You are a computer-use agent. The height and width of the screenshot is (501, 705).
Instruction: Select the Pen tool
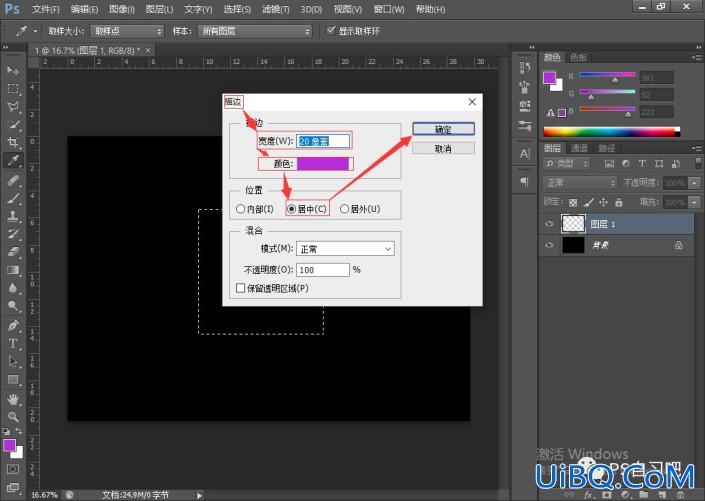point(13,325)
